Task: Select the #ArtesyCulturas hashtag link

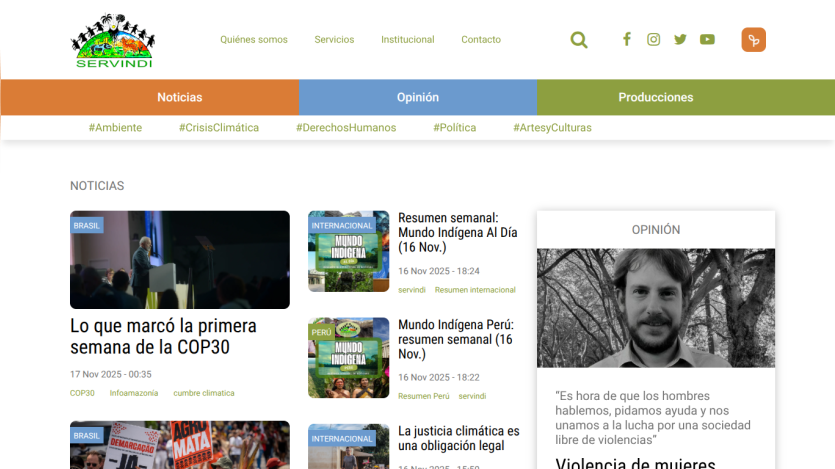Action: 552,128
